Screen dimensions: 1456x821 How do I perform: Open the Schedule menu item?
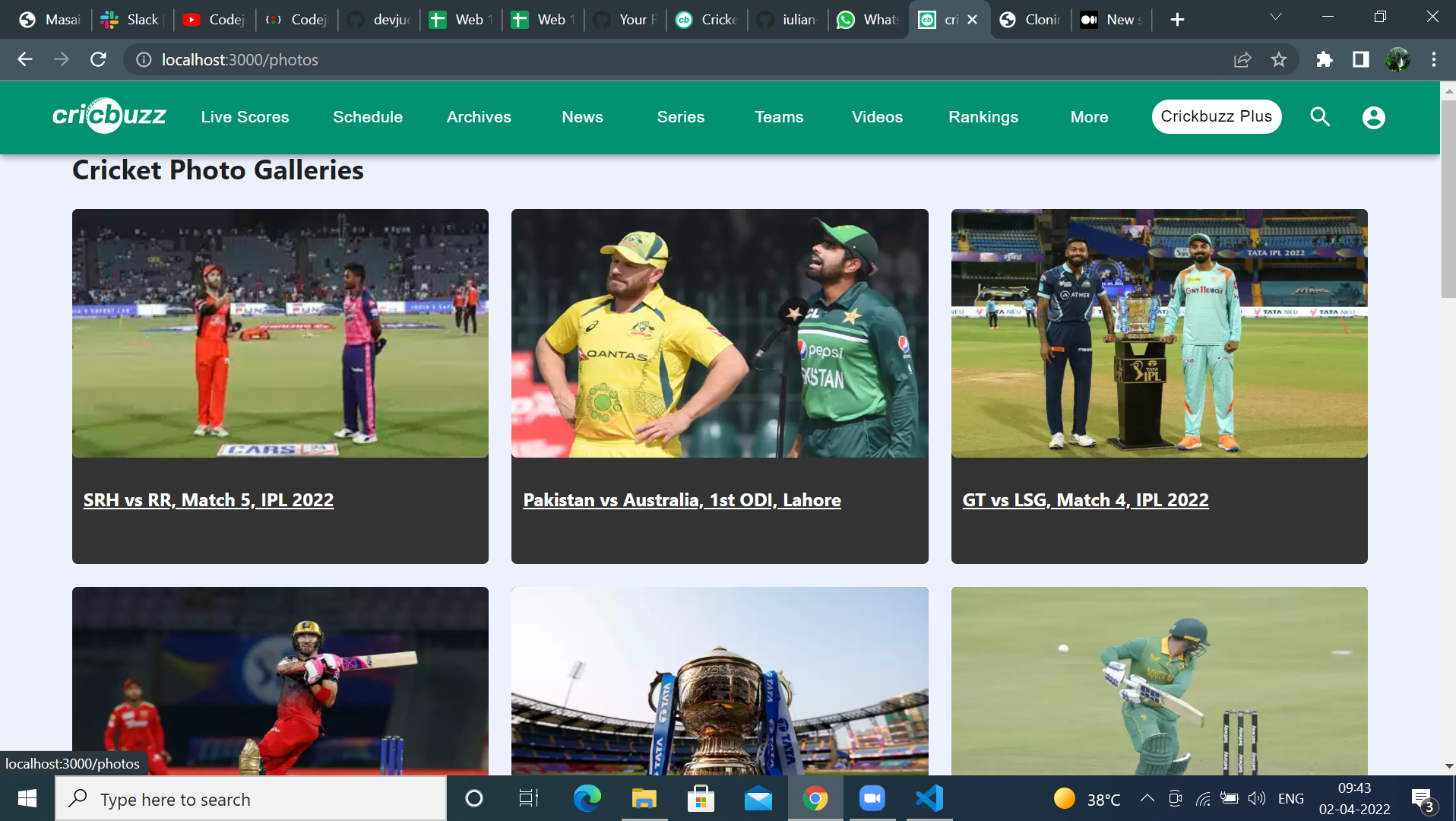click(x=368, y=117)
